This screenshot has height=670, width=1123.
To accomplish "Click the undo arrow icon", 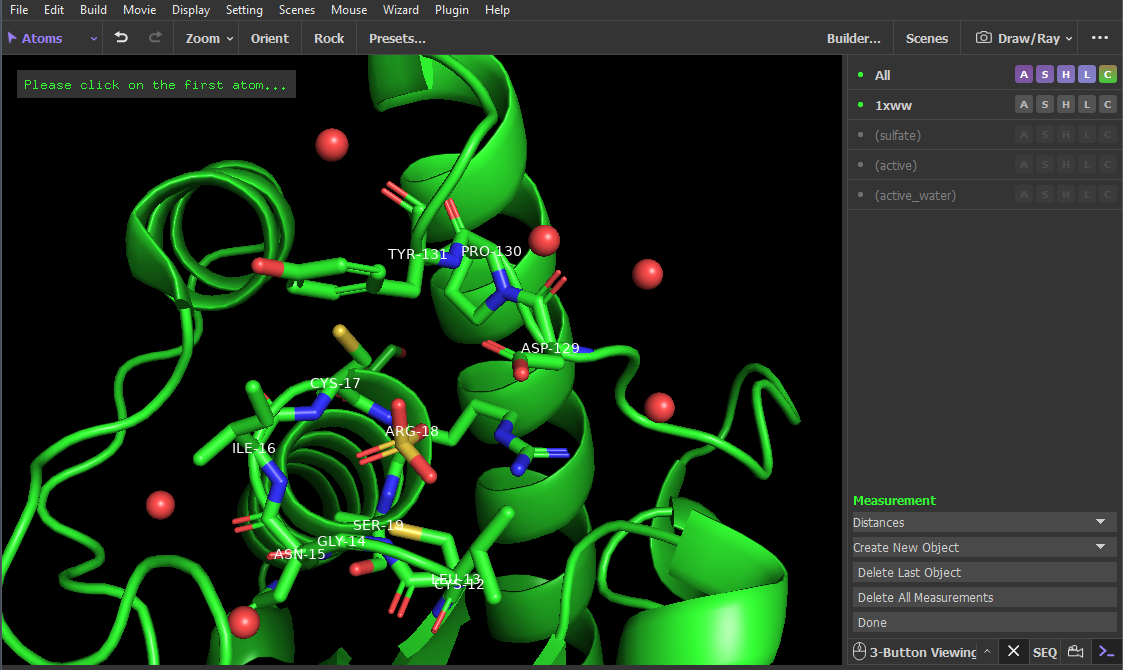I will 121,38.
